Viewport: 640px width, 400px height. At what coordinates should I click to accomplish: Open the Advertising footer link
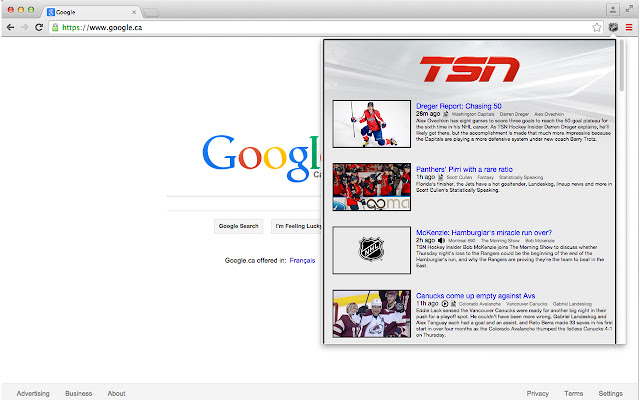pos(33,393)
